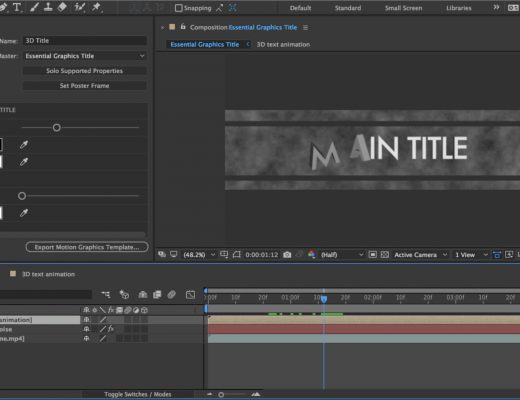Open the 1 View layout dropdown
Screen dimensions: 520x400
click(471, 255)
